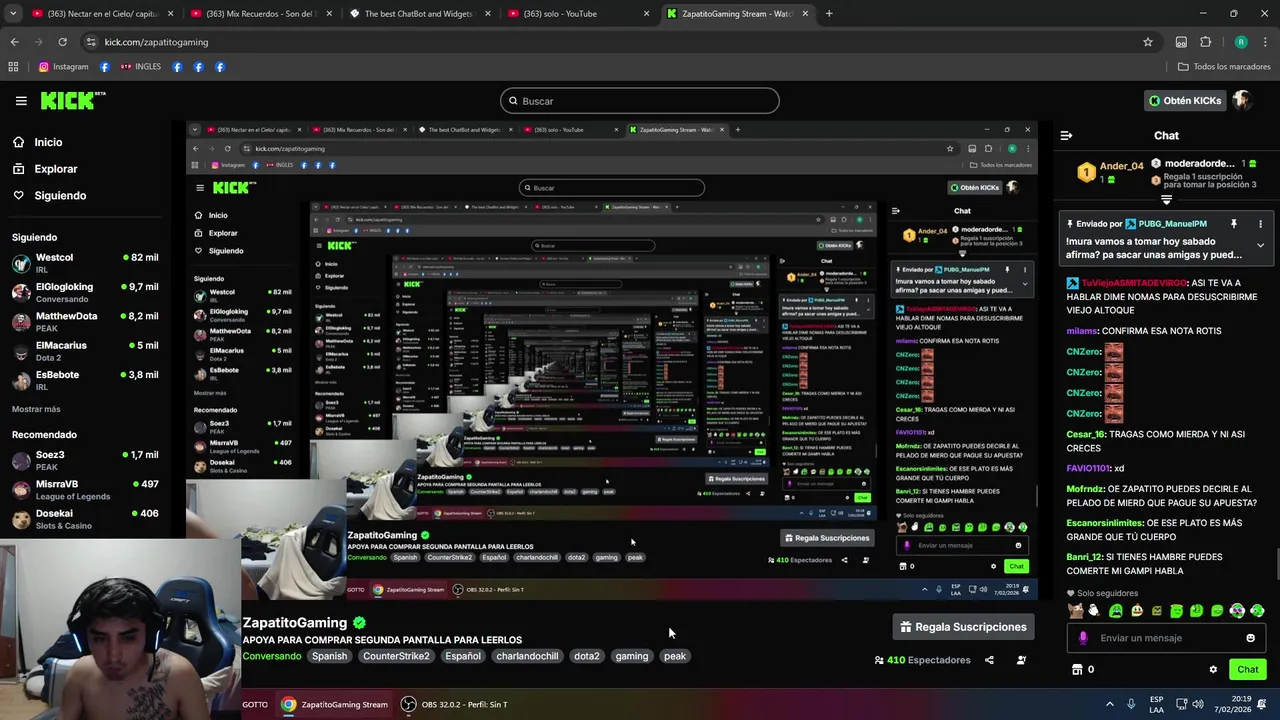Open recommended channel MisrraVB
1280x720 pixels.
click(85, 489)
